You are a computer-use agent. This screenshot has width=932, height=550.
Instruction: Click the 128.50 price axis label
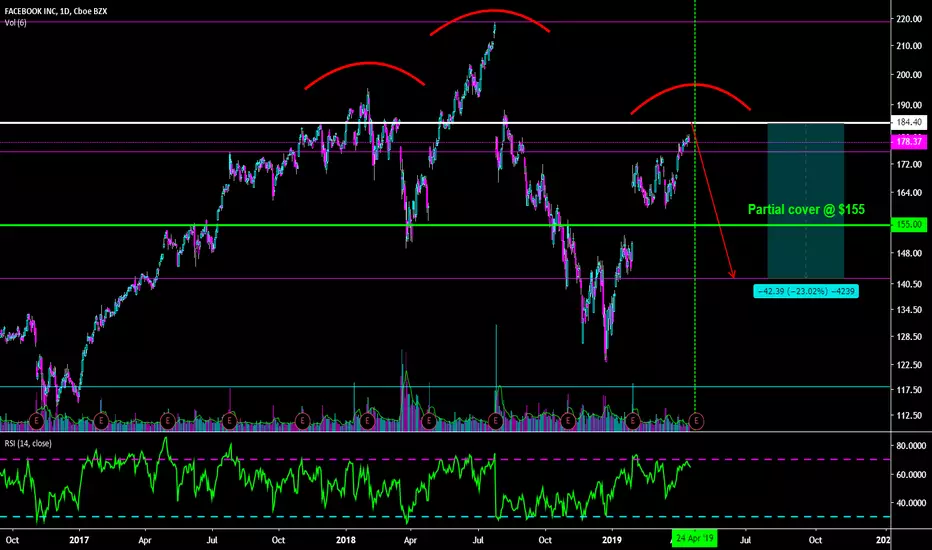[909, 337]
